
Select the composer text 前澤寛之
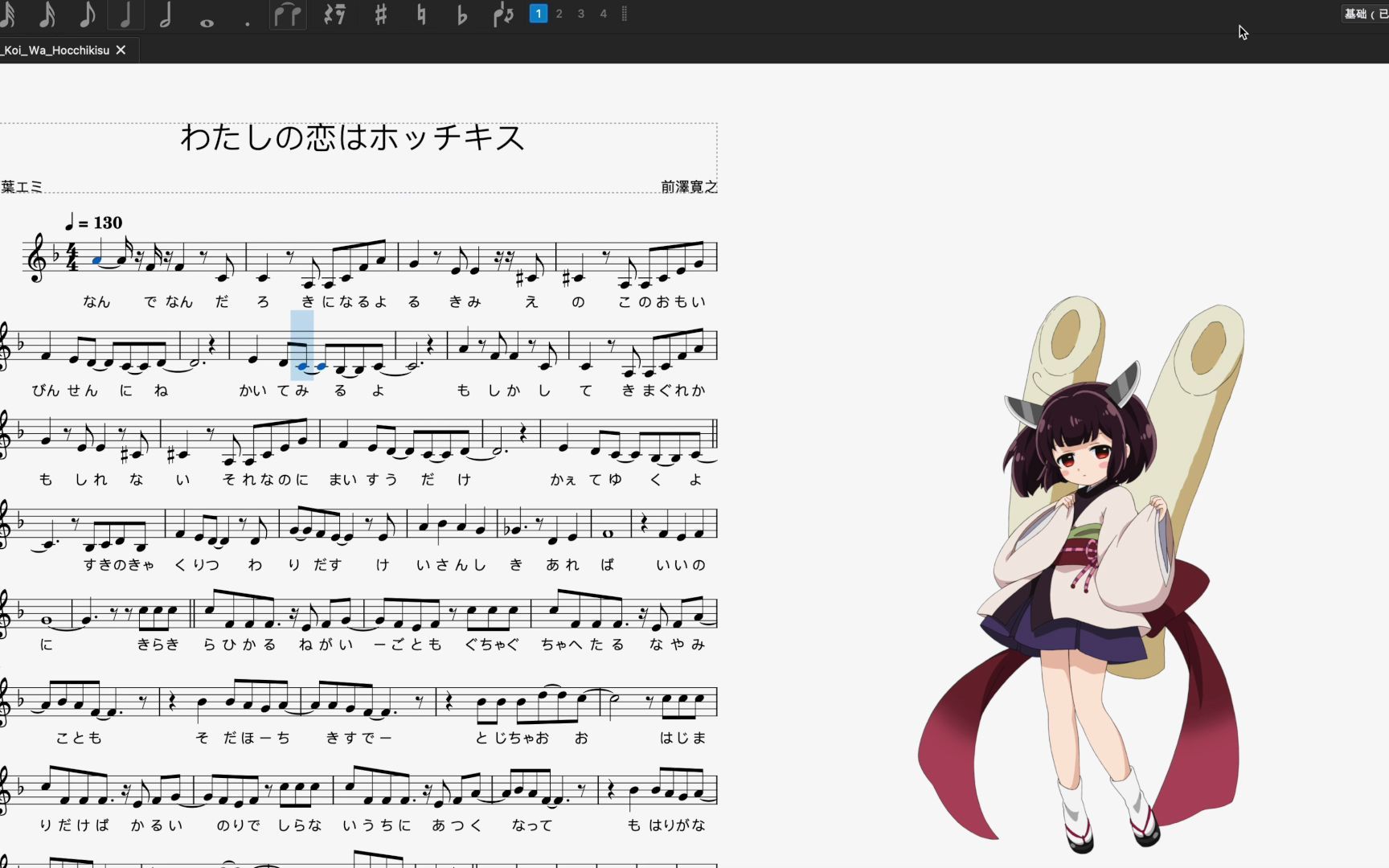pyautogui.click(x=689, y=186)
